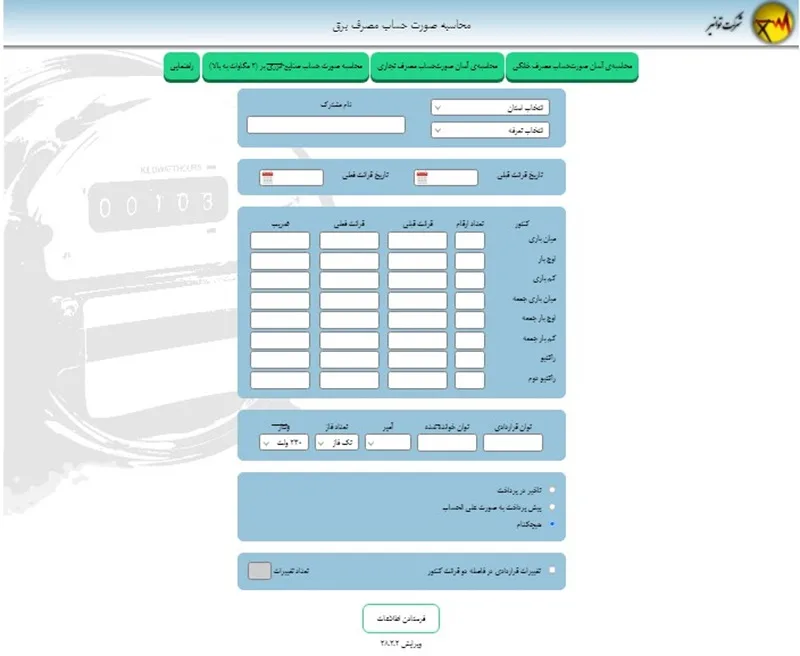Open the 'انتخاب استان' province dropdown

pos(490,108)
